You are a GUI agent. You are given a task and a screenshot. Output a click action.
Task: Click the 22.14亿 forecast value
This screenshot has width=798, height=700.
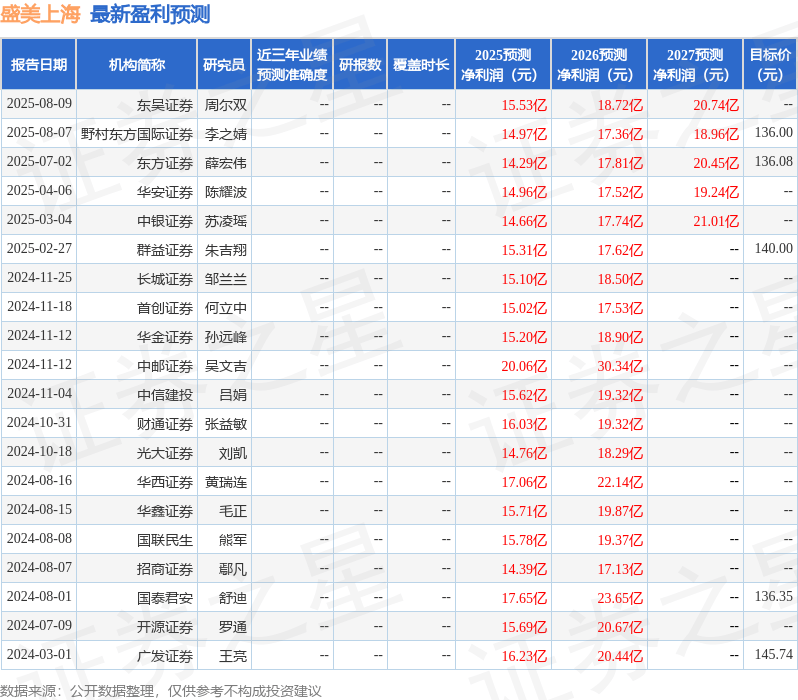[620, 483]
